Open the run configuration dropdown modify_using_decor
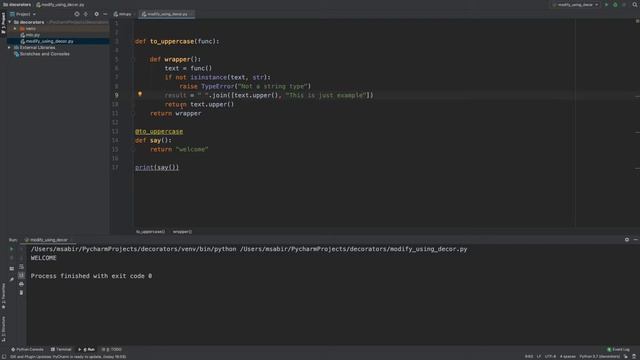The width and height of the screenshot is (640, 360). [576, 4]
